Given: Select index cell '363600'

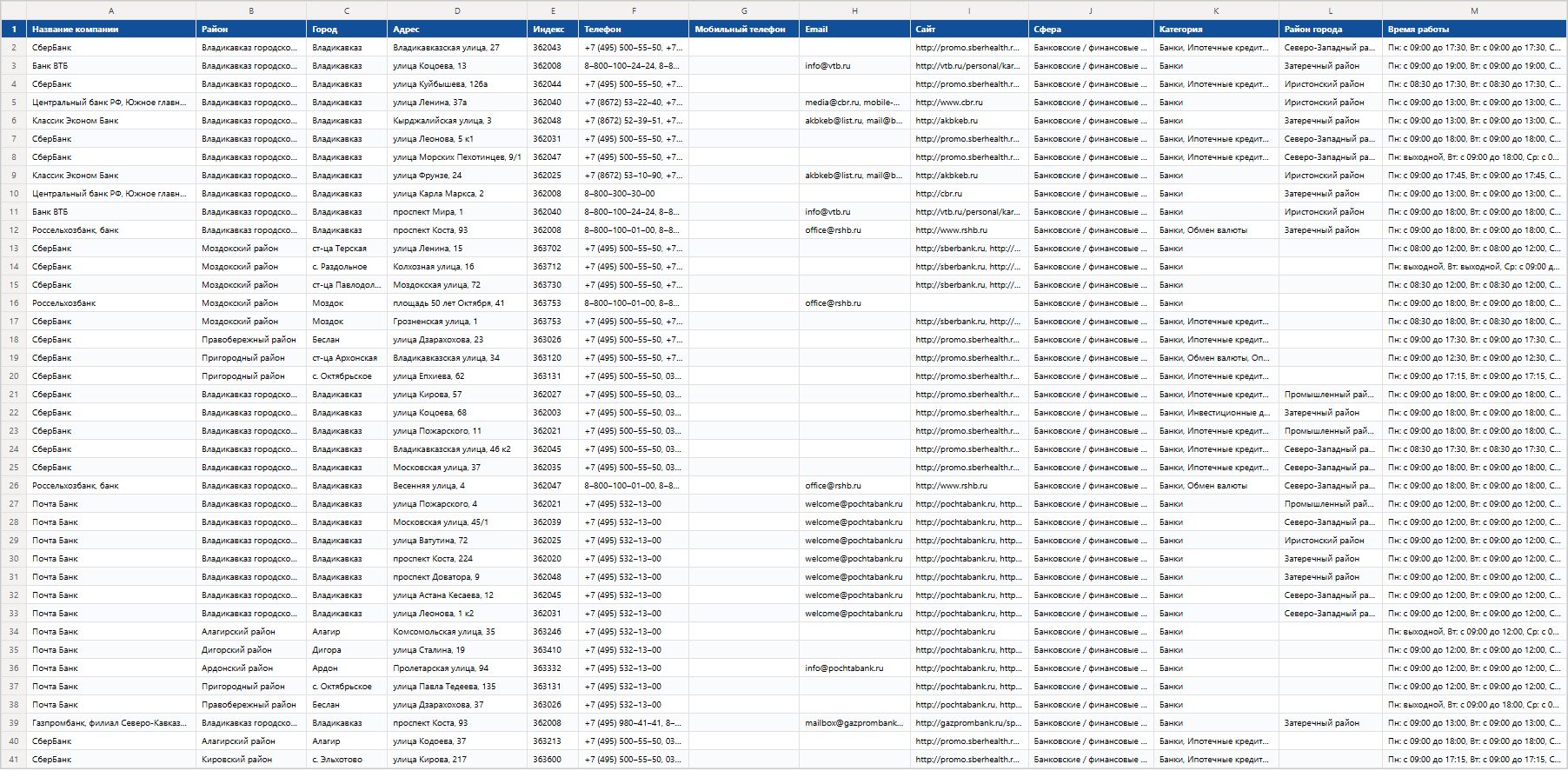Looking at the screenshot, I should click(553, 760).
